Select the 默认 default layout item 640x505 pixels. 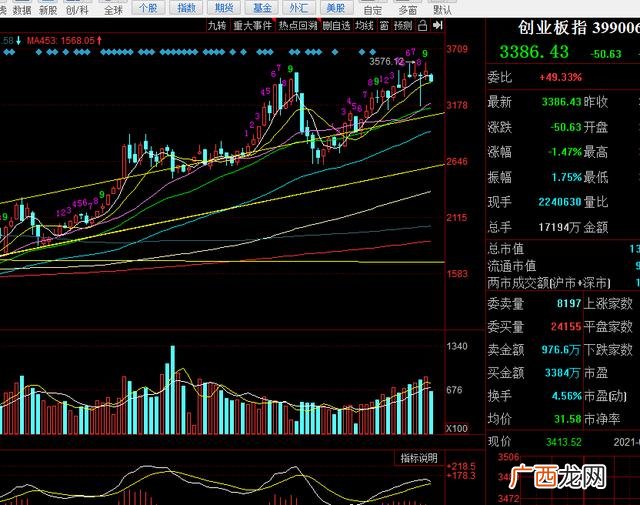coord(442,10)
